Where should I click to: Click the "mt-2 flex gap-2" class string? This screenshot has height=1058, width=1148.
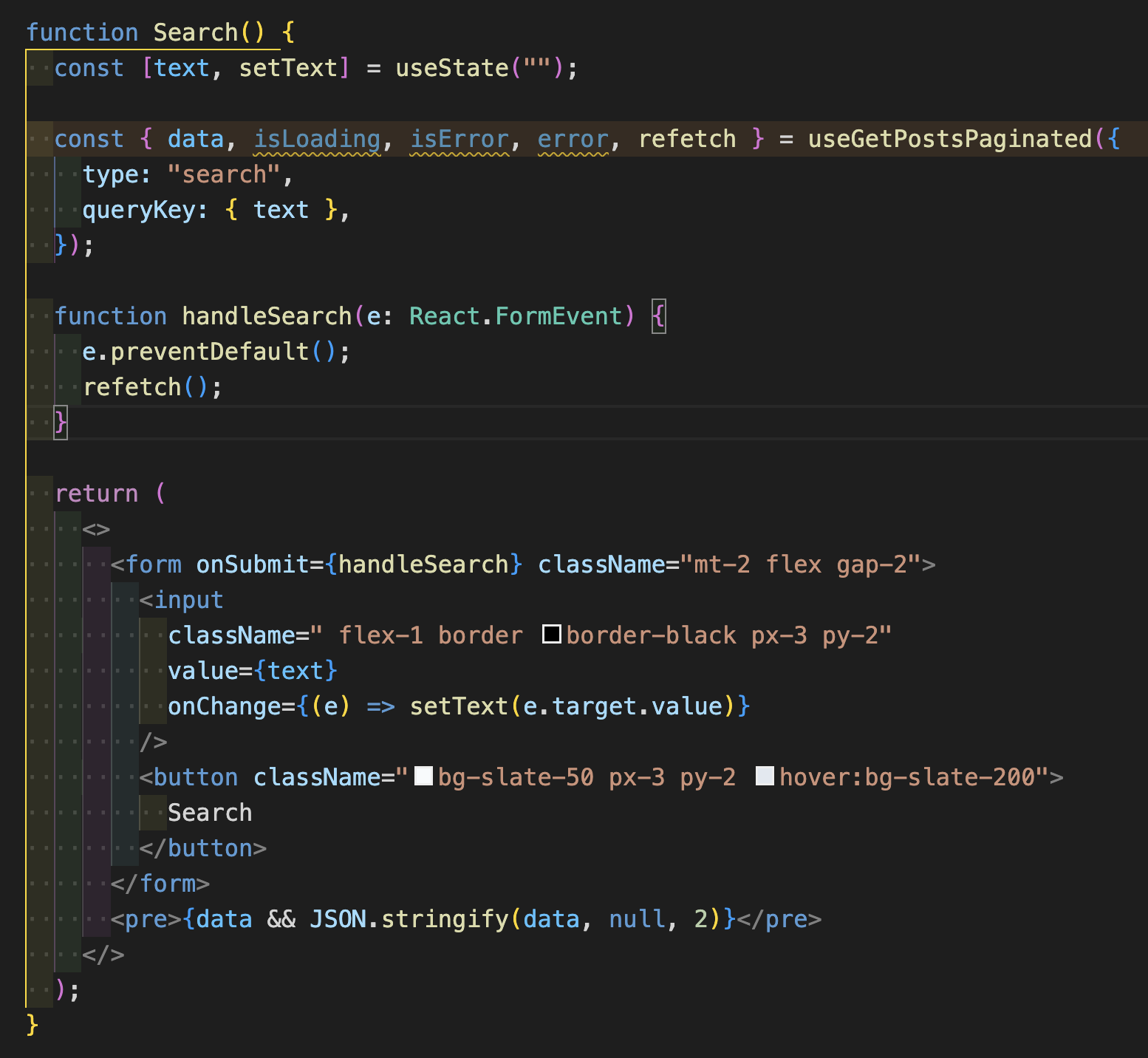pyautogui.click(x=801, y=564)
